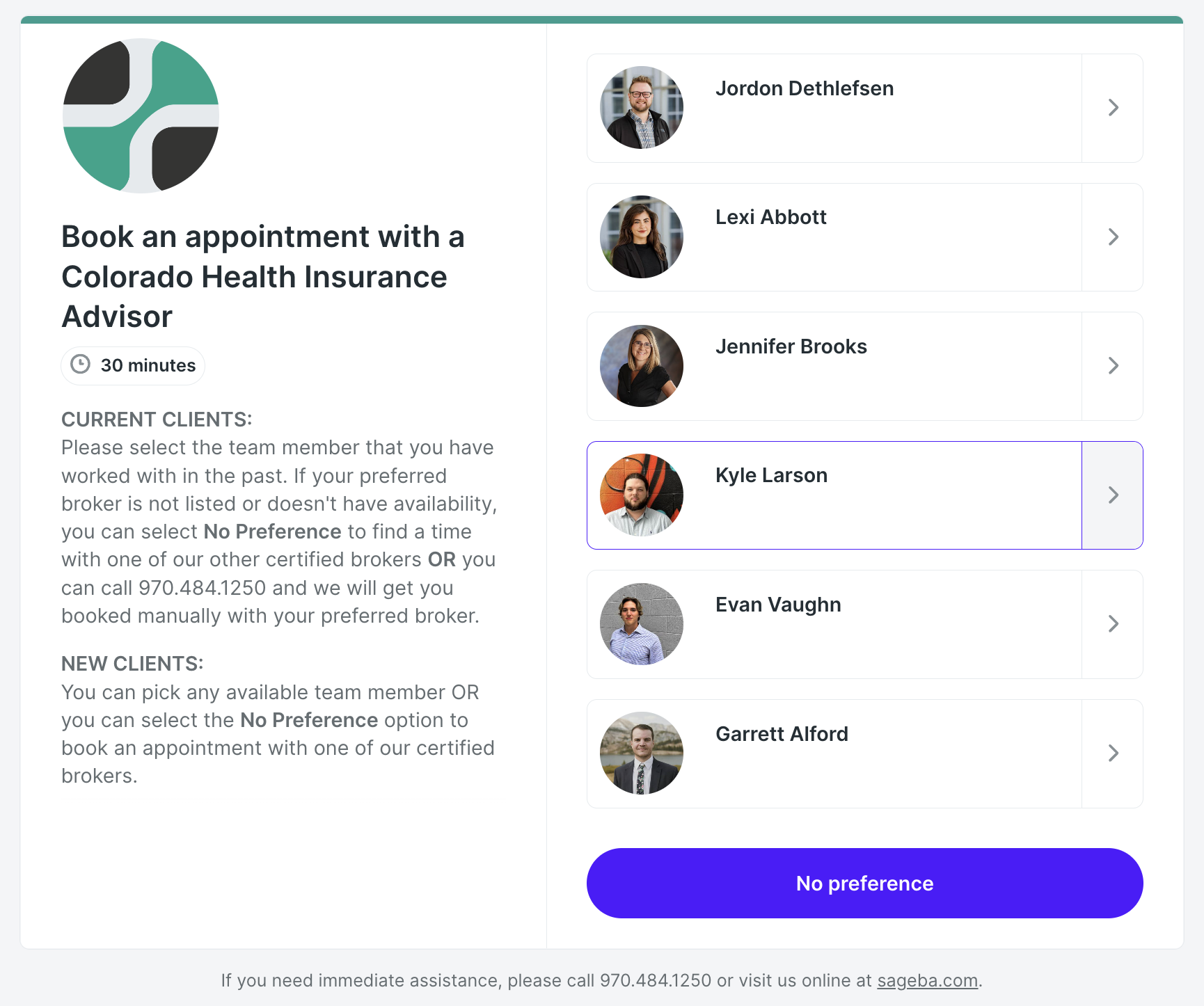Viewport: 1204px width, 1006px height.
Task: Expand Jordon Dethlefsen's booking options
Action: [1113, 107]
